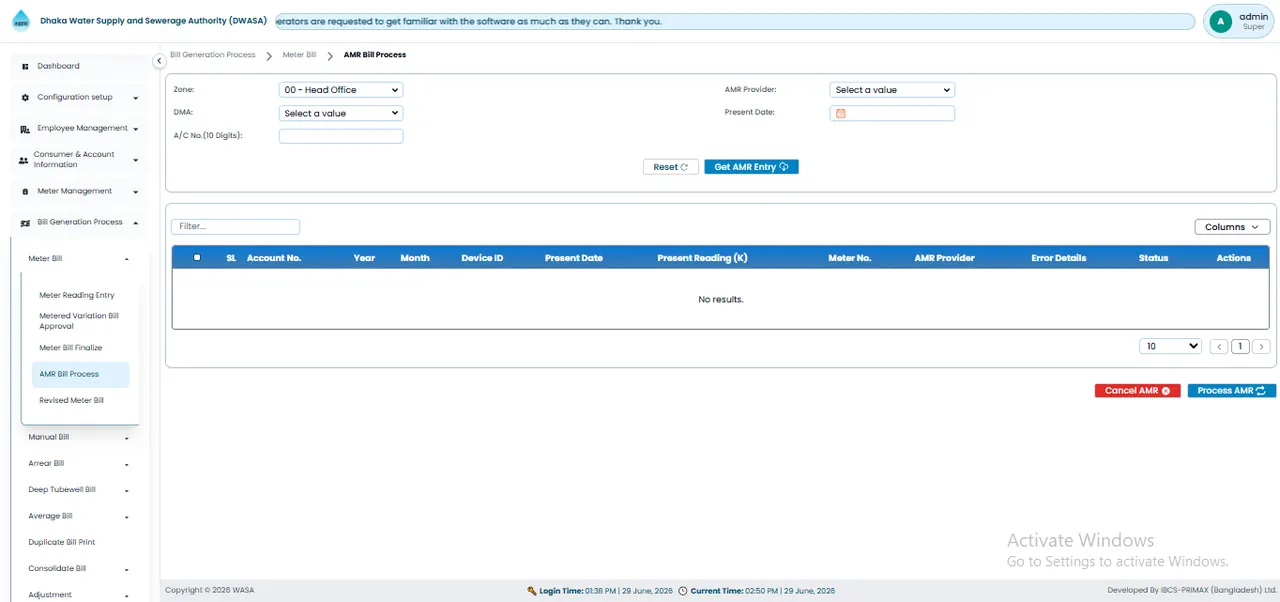
Task: Click the Get AMR Entry button
Action: 751,167
